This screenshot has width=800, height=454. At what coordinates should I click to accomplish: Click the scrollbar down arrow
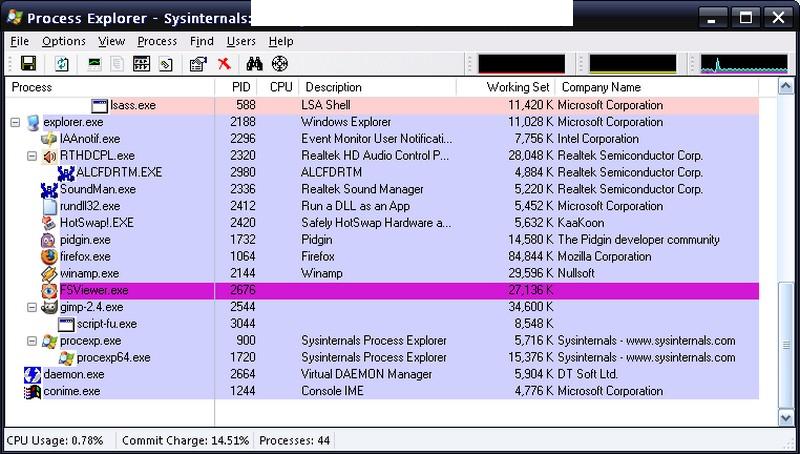pos(786,418)
